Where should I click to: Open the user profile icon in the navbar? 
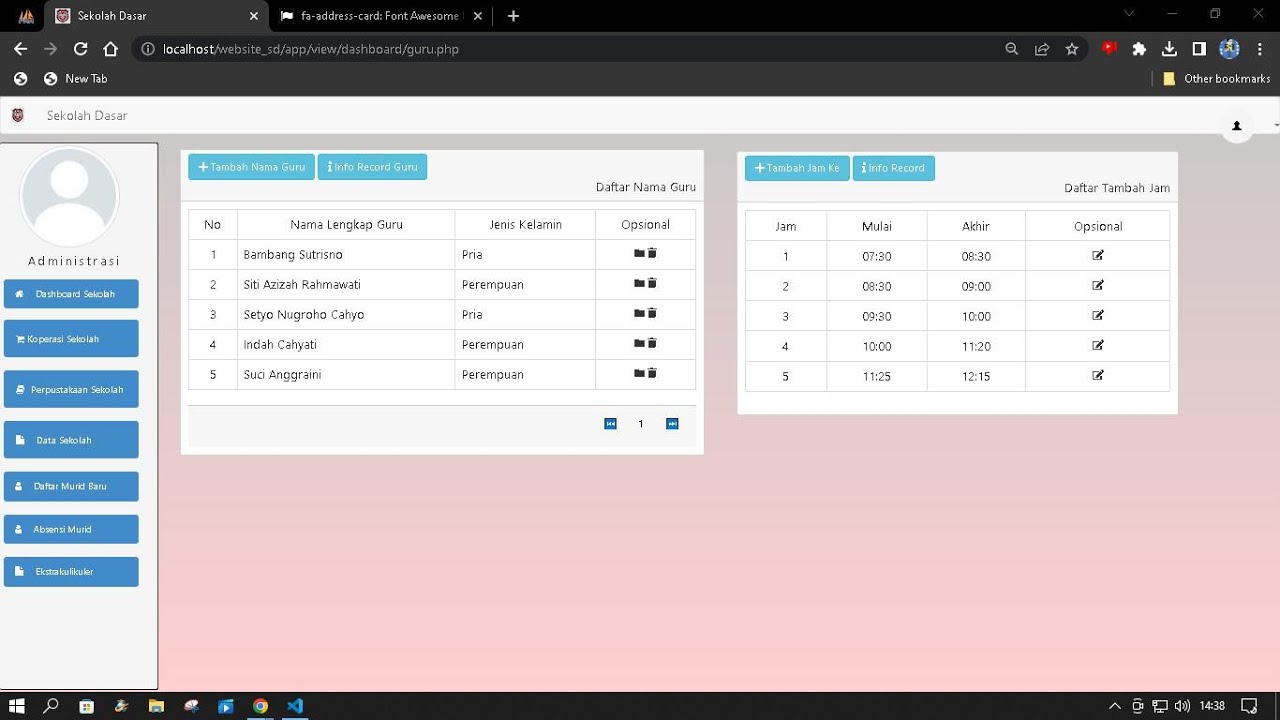pyautogui.click(x=1237, y=126)
